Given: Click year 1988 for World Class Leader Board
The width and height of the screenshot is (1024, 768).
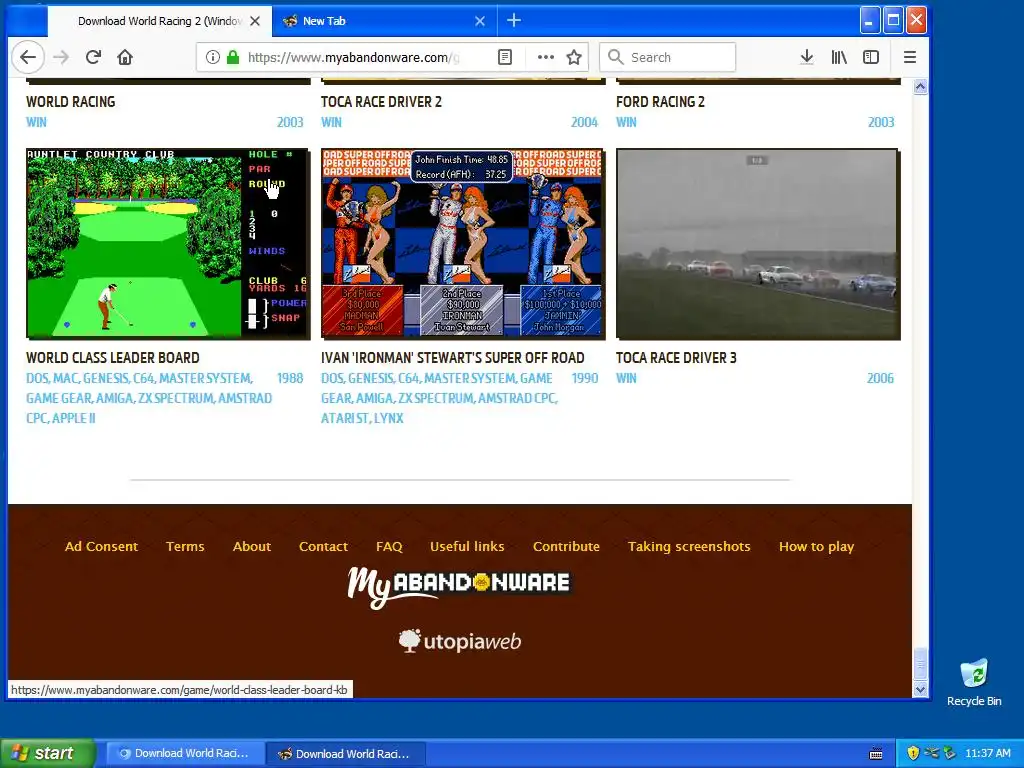Looking at the screenshot, I should pyautogui.click(x=290, y=378).
